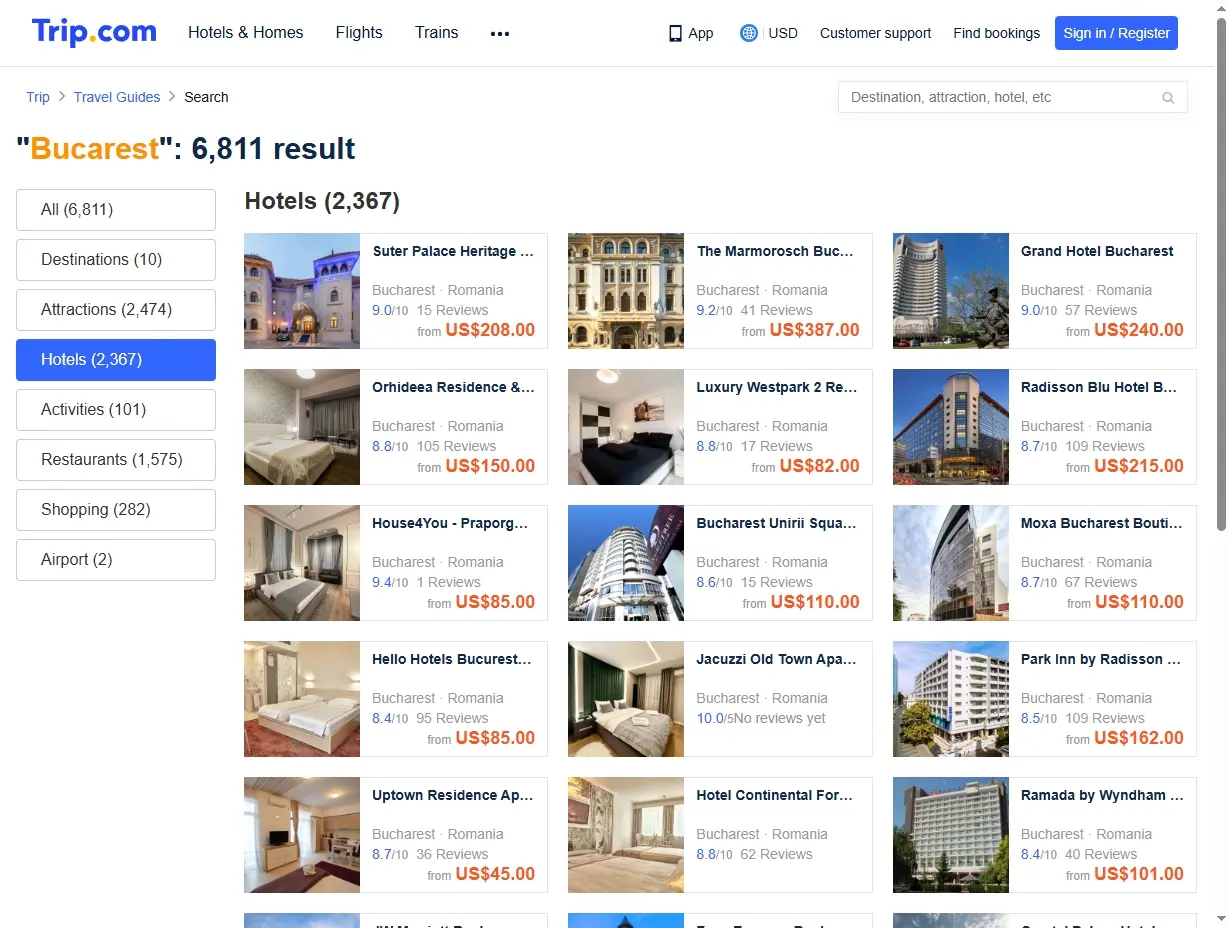Open Radisson Blu Hotel photo

[951, 427]
